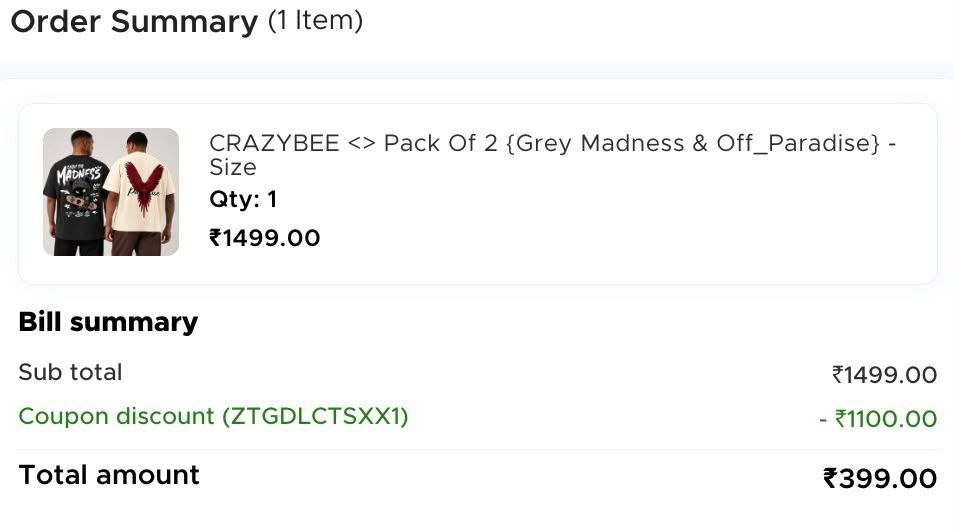The image size is (954, 532).
Task: Click the product card's empty area
Action: (x=608, y=237)
